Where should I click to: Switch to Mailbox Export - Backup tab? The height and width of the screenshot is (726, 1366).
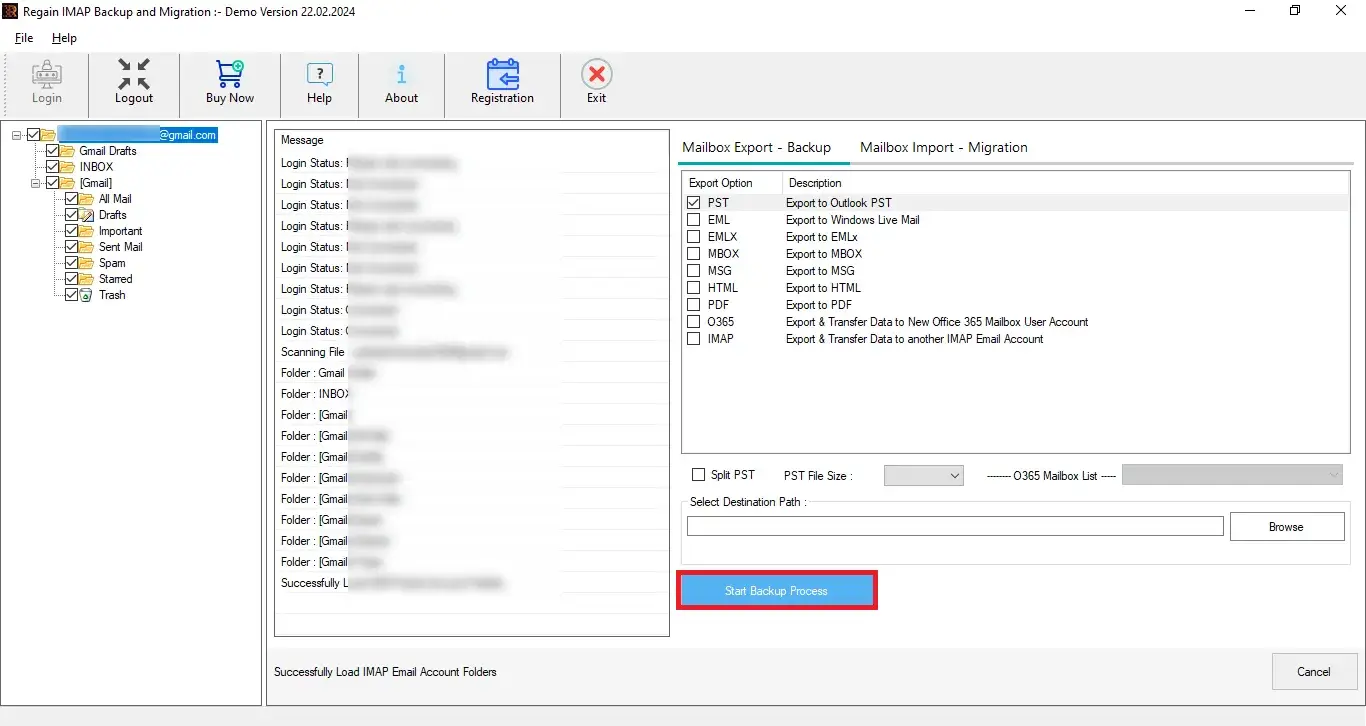[756, 147]
